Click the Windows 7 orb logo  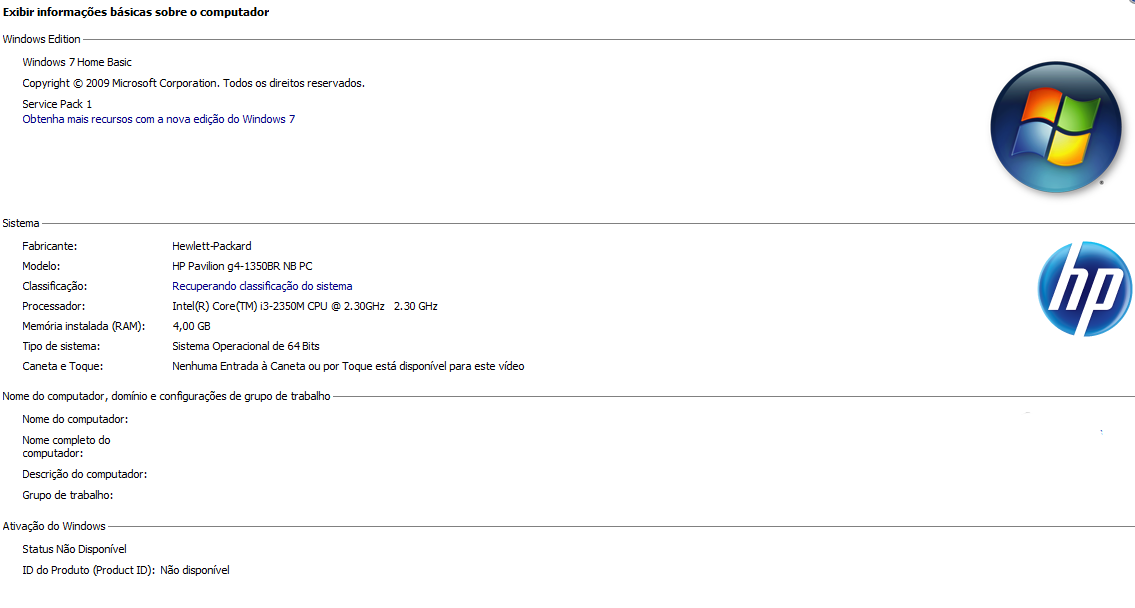tap(1056, 127)
